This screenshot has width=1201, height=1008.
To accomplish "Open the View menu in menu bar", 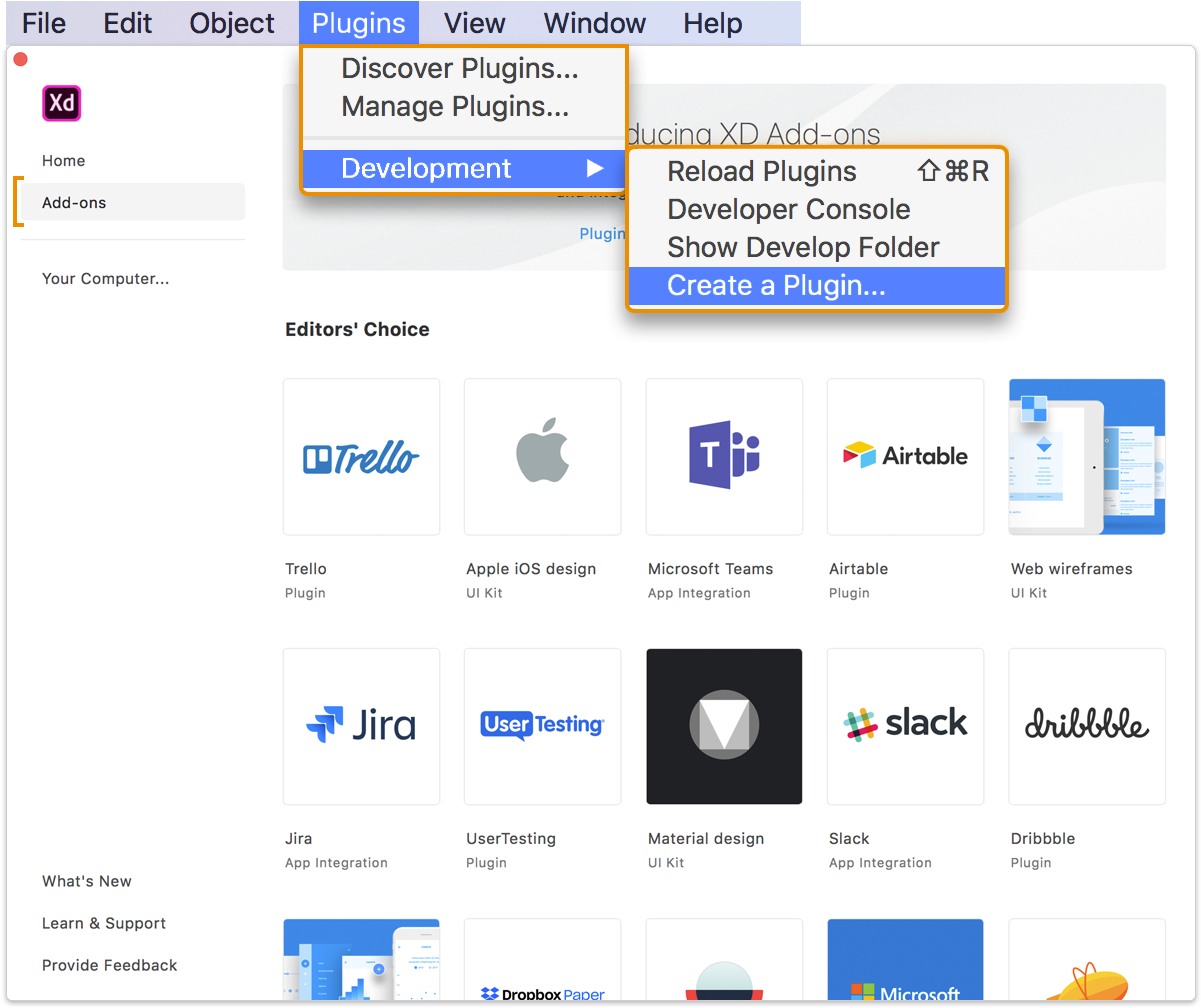I will [x=475, y=23].
